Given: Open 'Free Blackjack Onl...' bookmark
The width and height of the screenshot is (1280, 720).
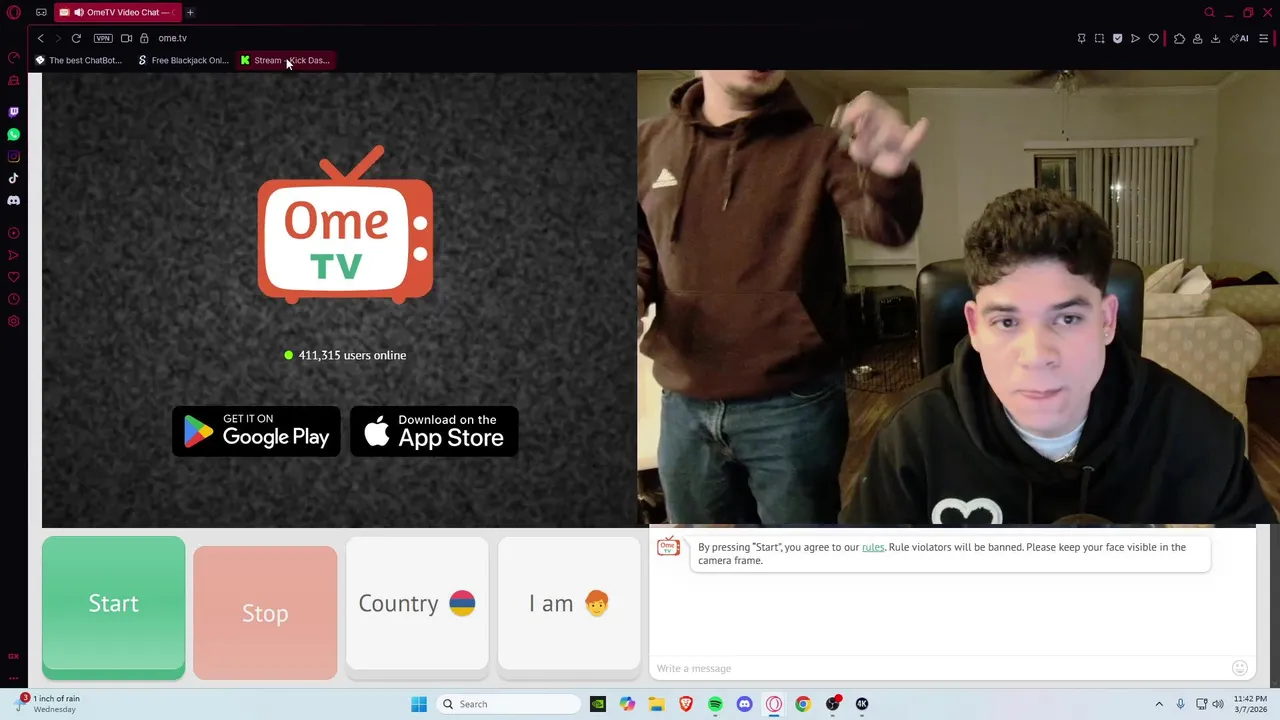Looking at the screenshot, I should pyautogui.click(x=183, y=60).
